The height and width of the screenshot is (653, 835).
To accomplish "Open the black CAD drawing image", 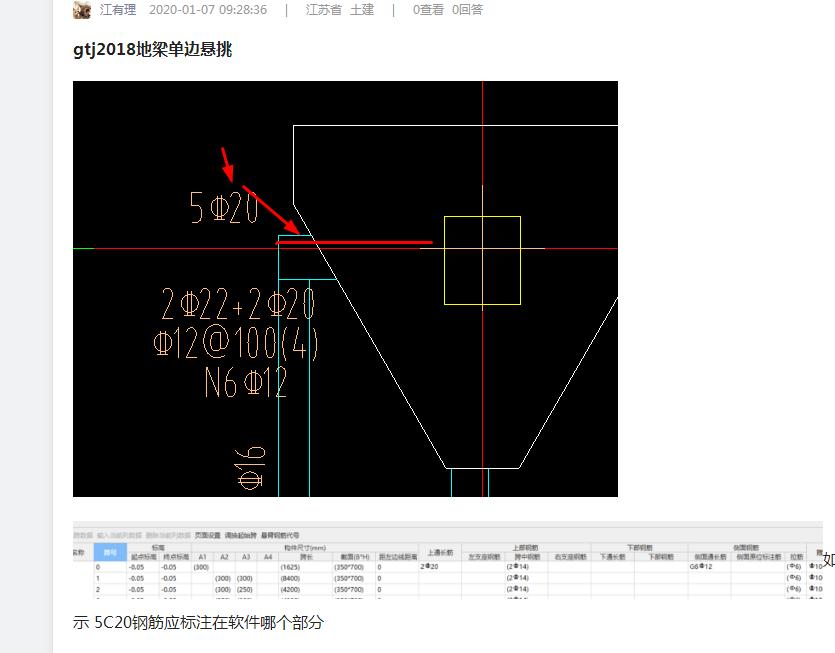I will tap(345, 289).
